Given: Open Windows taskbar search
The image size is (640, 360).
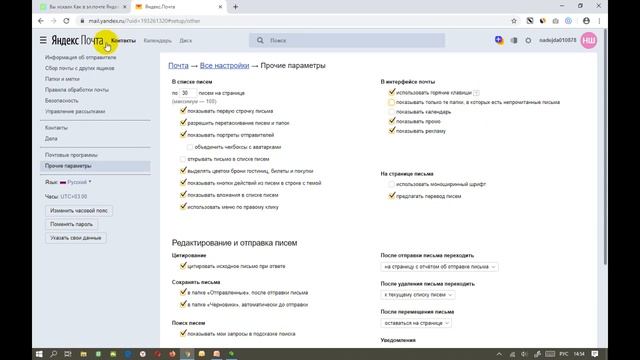Looking at the screenshot, I should [53, 354].
